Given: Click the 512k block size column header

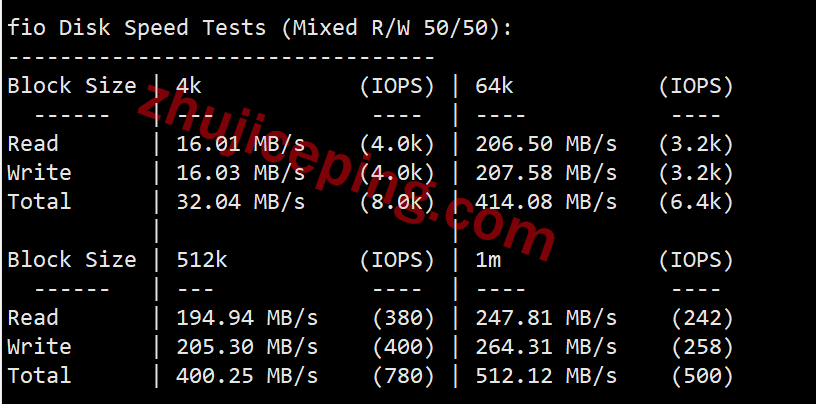Looking at the screenshot, I should point(202,260).
